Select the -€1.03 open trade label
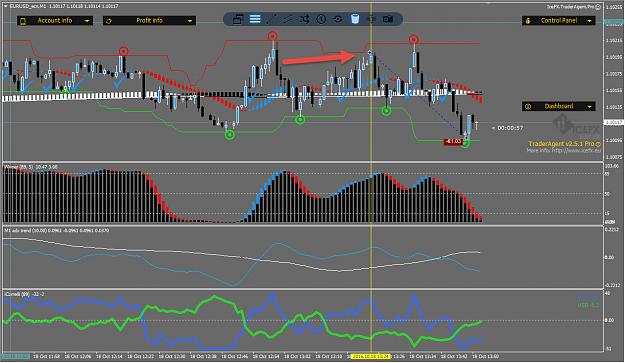 coord(453,141)
